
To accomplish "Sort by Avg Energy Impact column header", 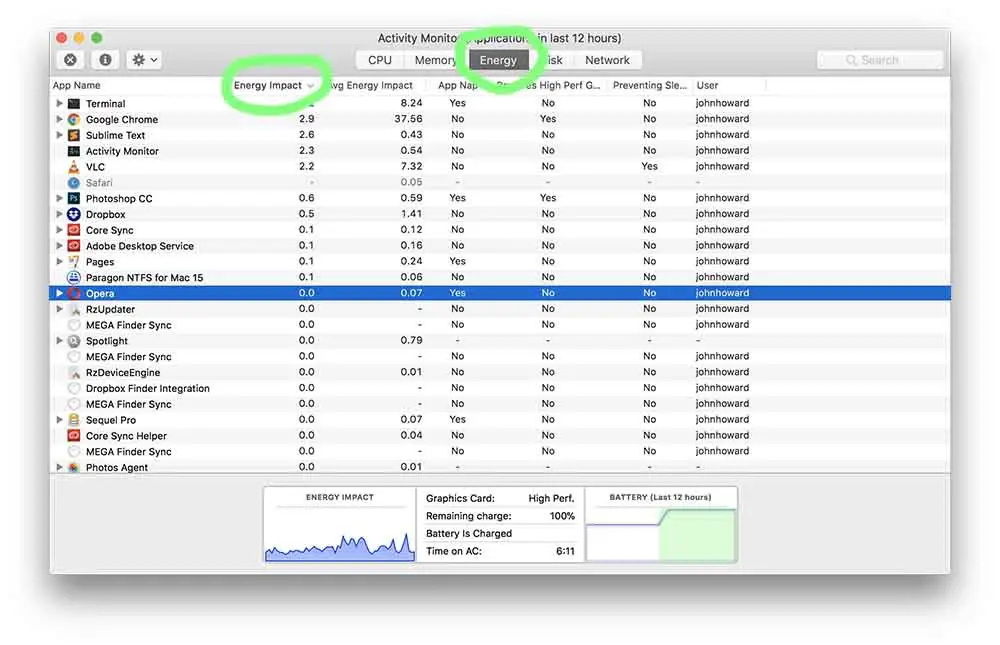I will point(371,85).
